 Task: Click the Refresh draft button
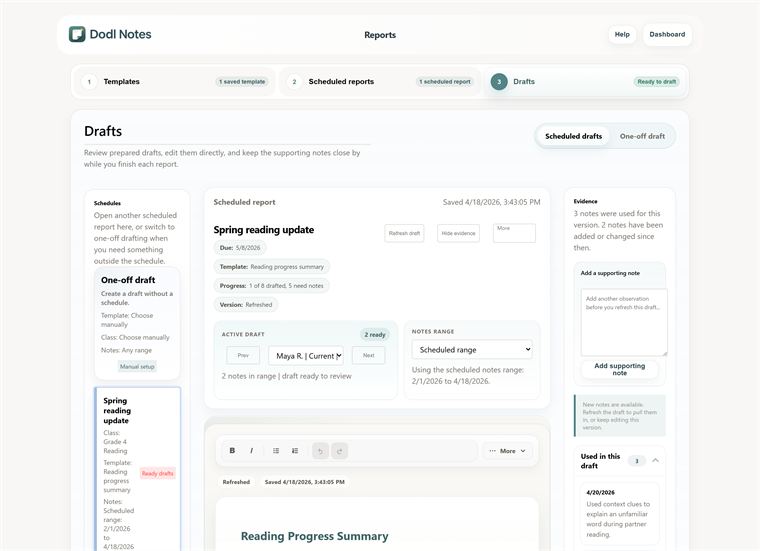tap(404, 233)
